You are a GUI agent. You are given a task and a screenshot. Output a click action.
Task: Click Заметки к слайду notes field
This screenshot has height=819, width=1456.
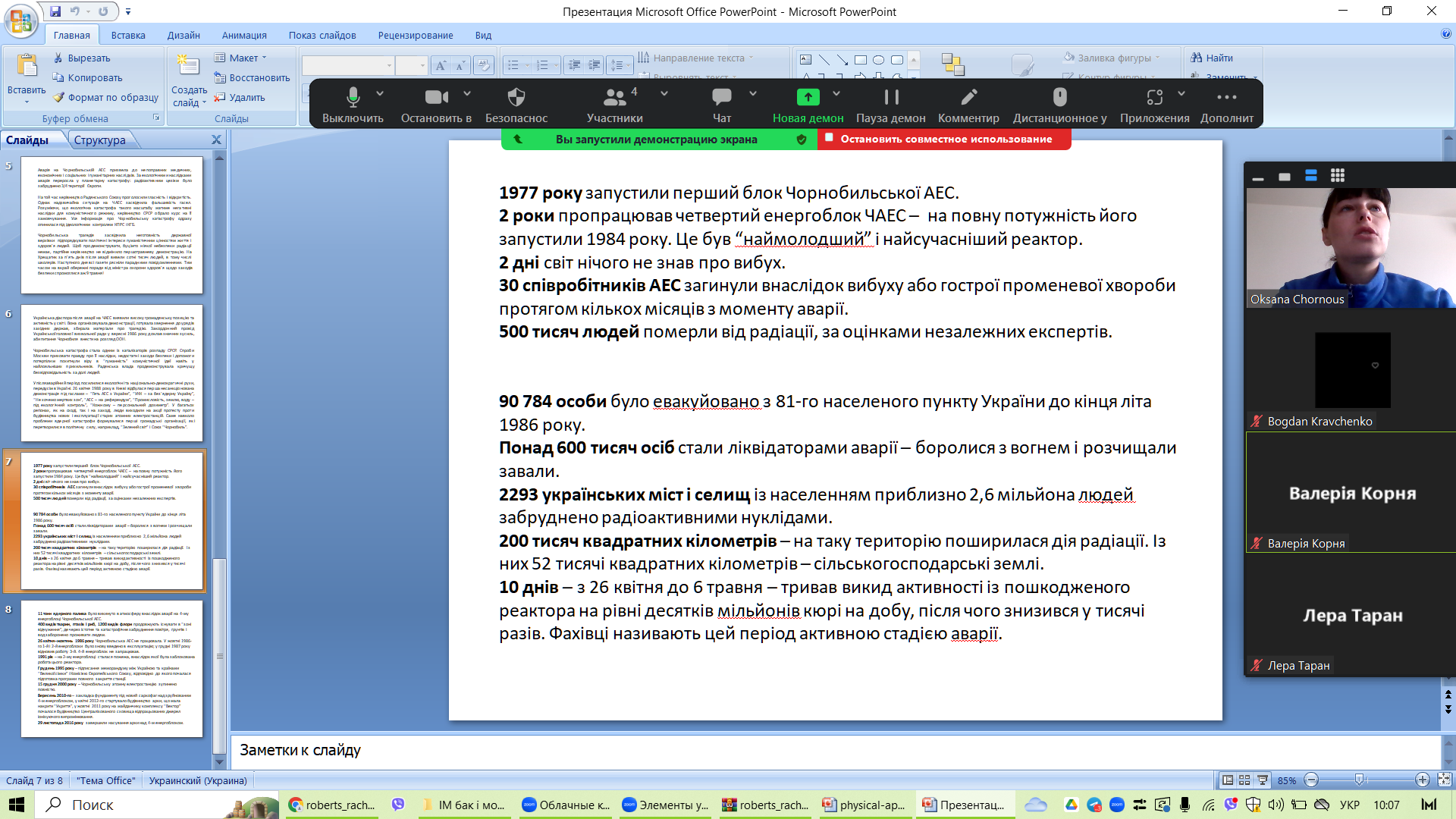834,751
